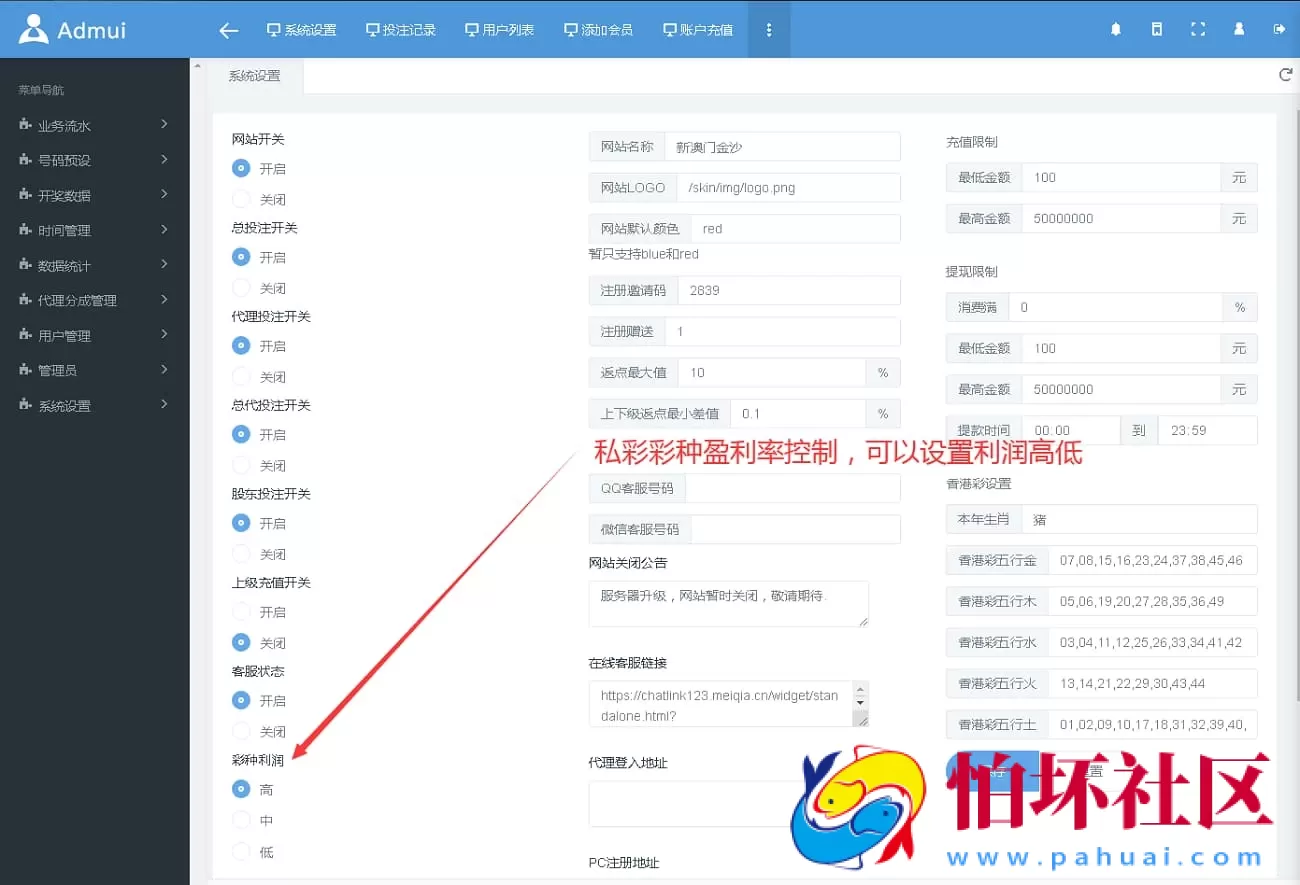Click the mobile device icon in the header
The height and width of the screenshot is (885, 1300).
[1156, 29]
